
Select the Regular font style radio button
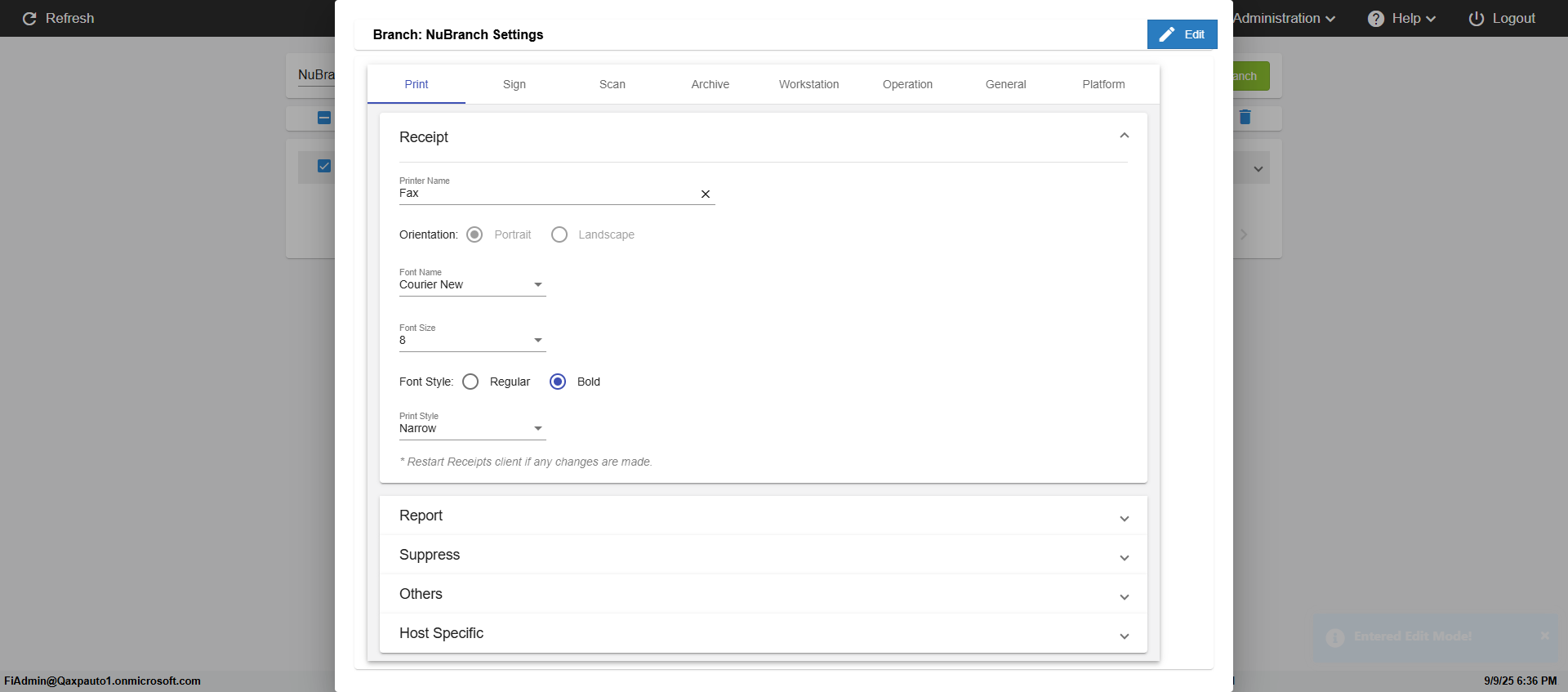click(470, 382)
